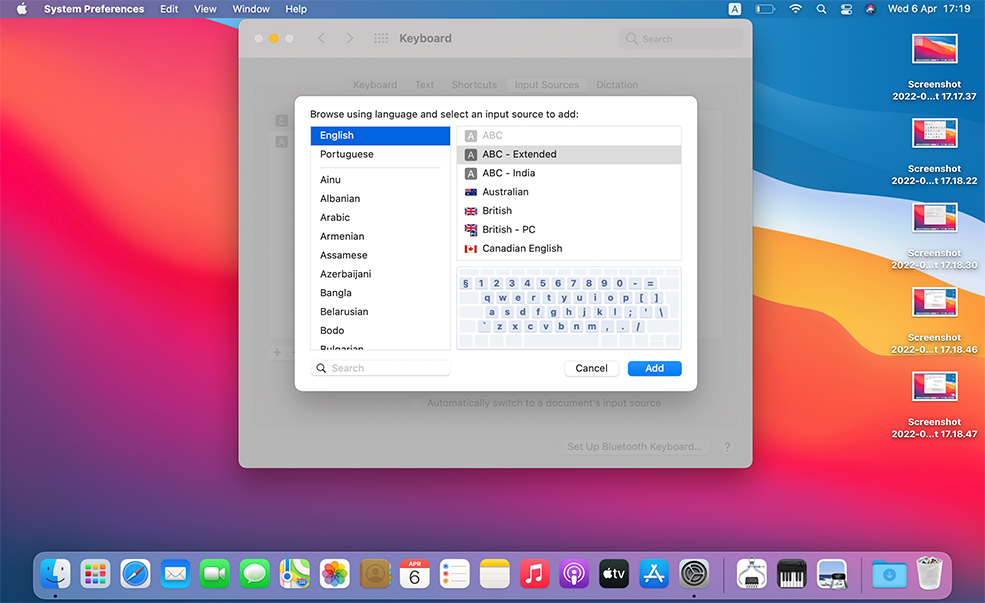
Task: Launch Safari from the Dock
Action: tap(135, 573)
